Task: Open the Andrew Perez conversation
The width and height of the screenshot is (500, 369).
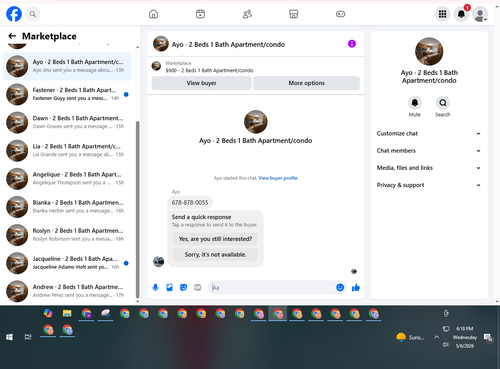Action: click(67, 291)
